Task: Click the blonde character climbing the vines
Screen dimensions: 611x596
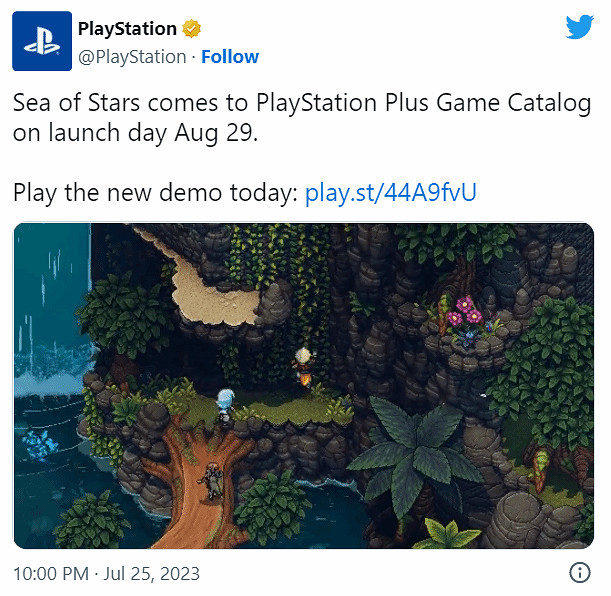Action: pos(304,366)
